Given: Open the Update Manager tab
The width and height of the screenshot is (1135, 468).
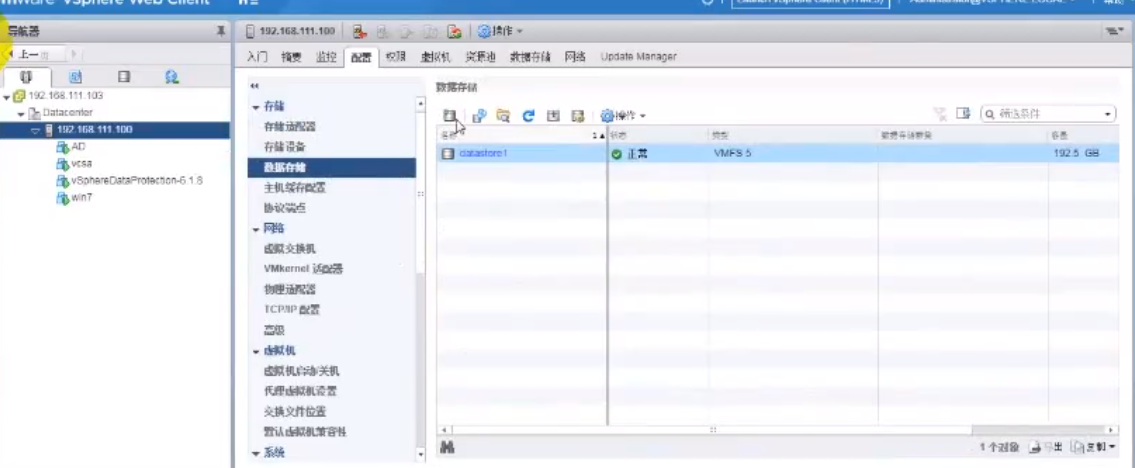Looking at the screenshot, I should [638, 56].
